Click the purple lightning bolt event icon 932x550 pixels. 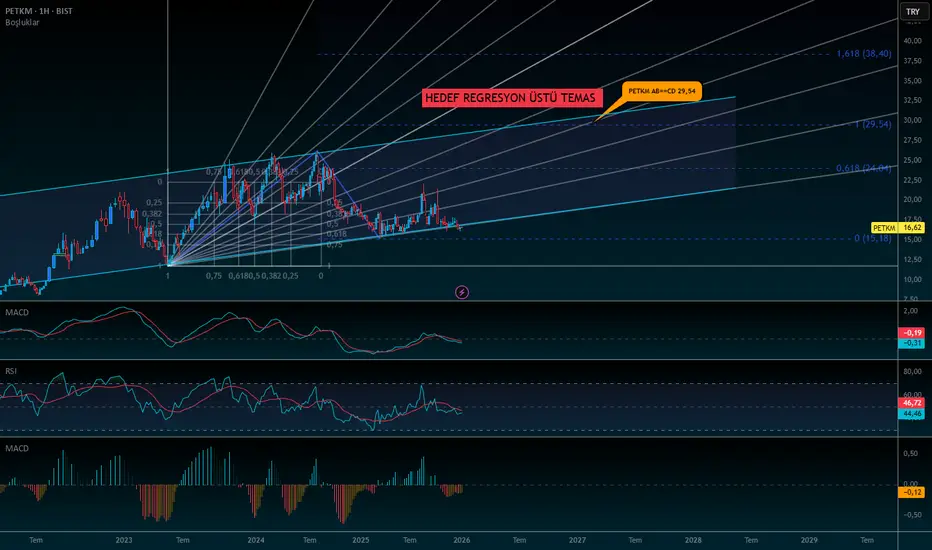[462, 292]
